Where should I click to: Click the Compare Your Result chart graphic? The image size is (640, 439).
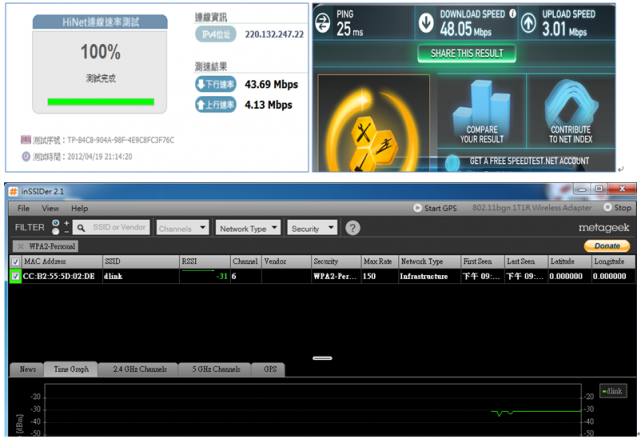click(482, 112)
